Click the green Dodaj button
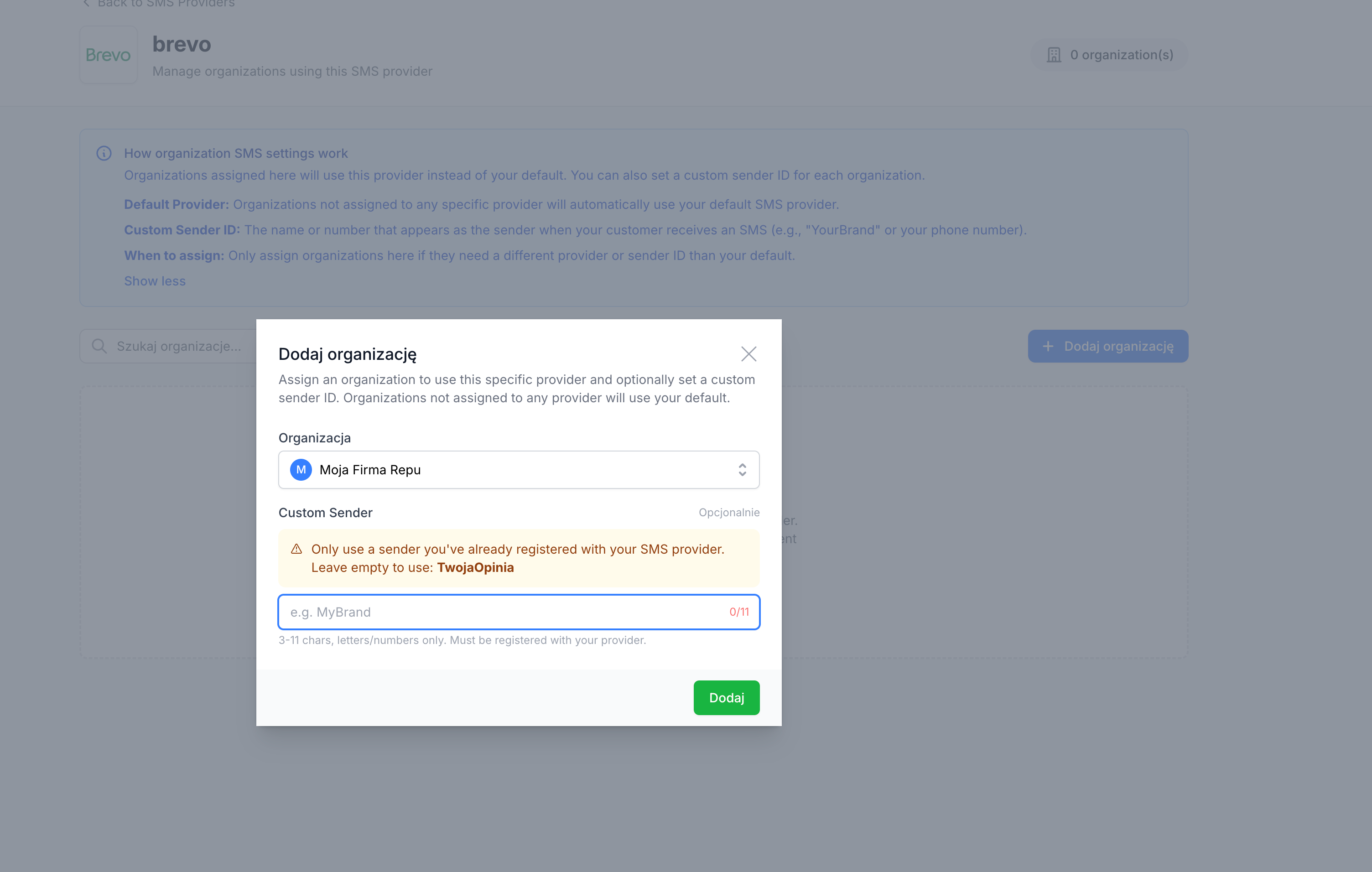This screenshot has height=872, width=1372. point(727,698)
